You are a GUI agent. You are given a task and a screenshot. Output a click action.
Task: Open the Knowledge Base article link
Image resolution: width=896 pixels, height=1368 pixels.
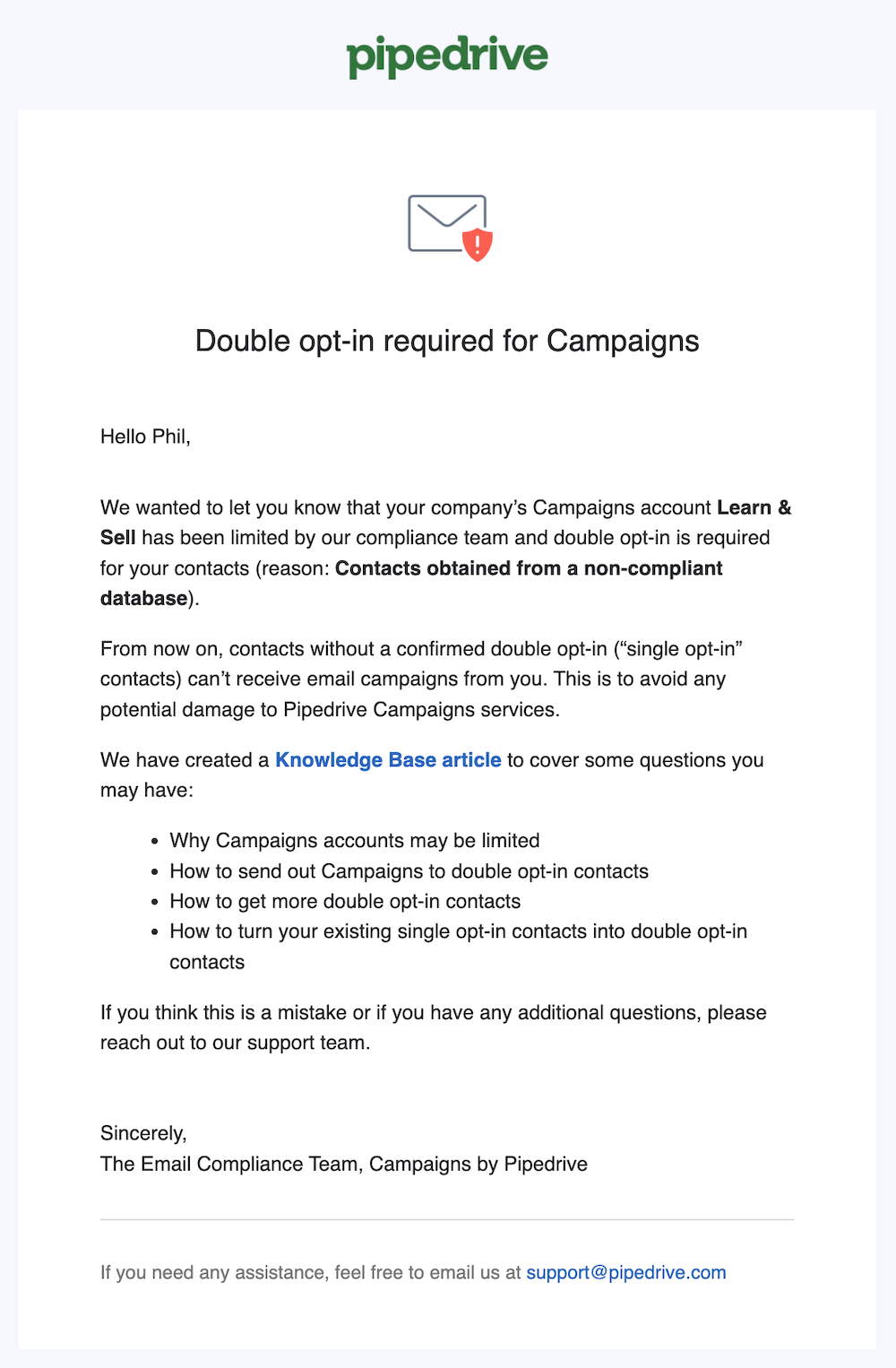point(388,760)
